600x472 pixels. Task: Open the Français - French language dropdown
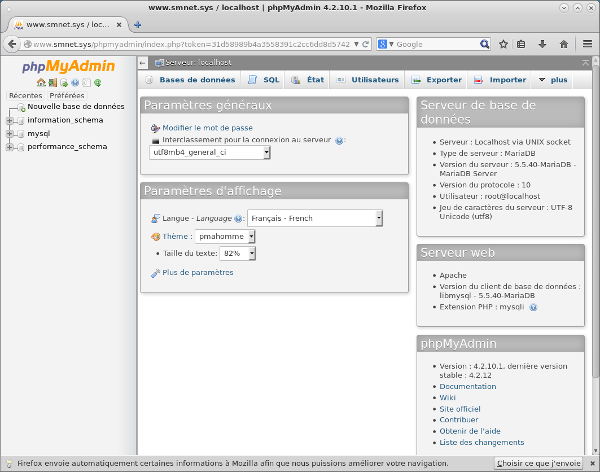pos(315,218)
